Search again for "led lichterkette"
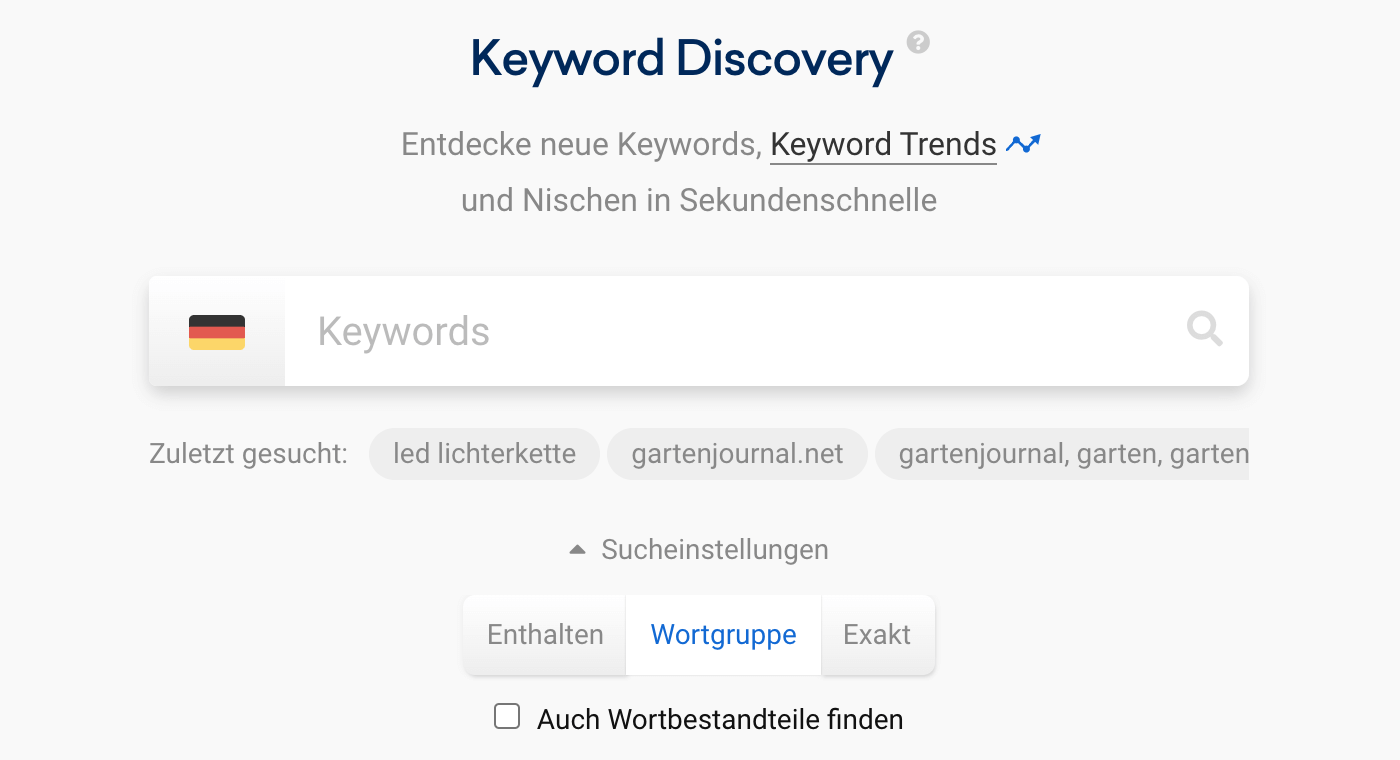The height and width of the screenshot is (760, 1400). [x=484, y=455]
